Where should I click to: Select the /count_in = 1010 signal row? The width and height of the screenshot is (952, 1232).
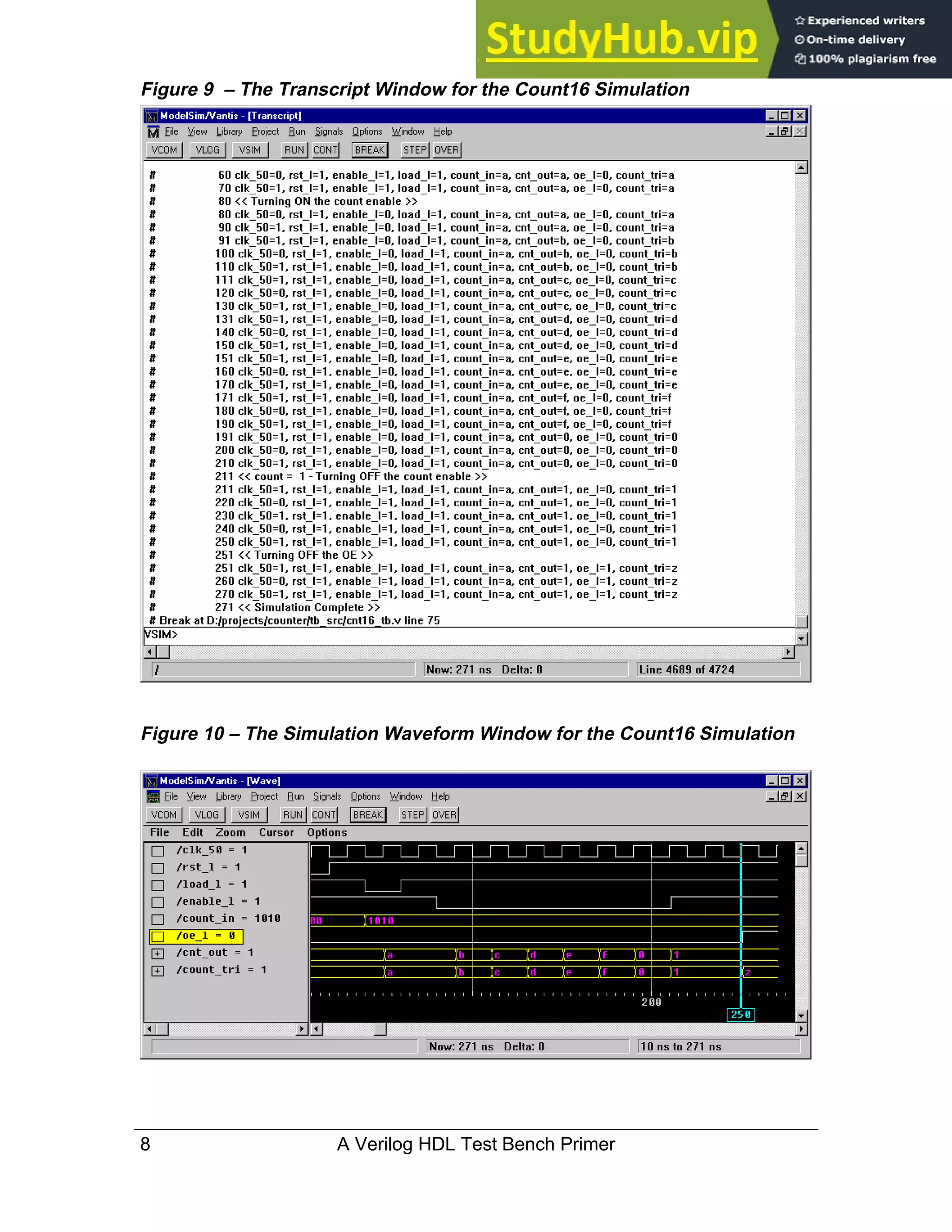(228, 919)
